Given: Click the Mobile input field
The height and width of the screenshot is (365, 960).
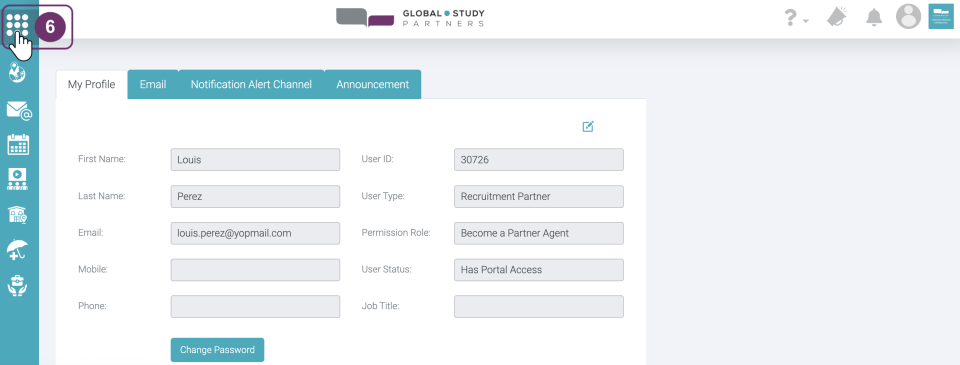Looking at the screenshot, I should [255, 270].
